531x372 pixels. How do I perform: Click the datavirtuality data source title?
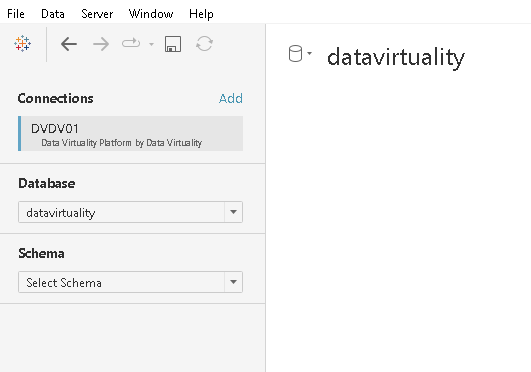396,57
